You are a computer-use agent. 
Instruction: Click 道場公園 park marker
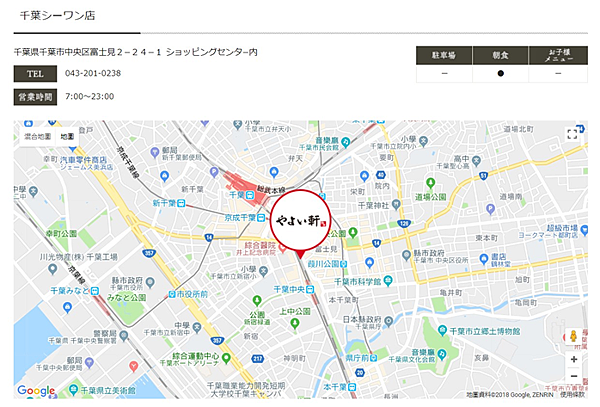coord(431,183)
